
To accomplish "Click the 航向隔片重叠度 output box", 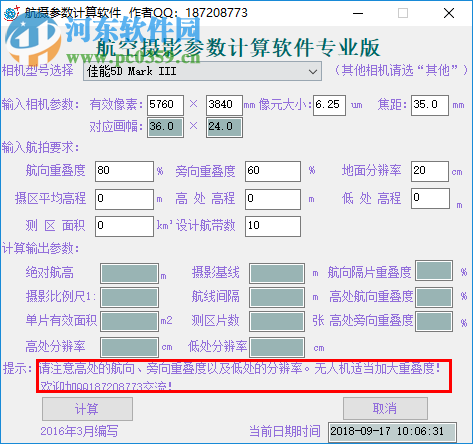I will pyautogui.click(x=434, y=271).
